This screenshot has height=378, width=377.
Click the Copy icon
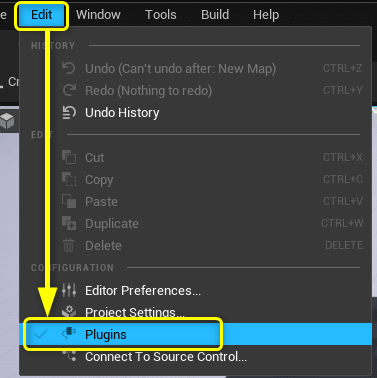tap(69, 179)
